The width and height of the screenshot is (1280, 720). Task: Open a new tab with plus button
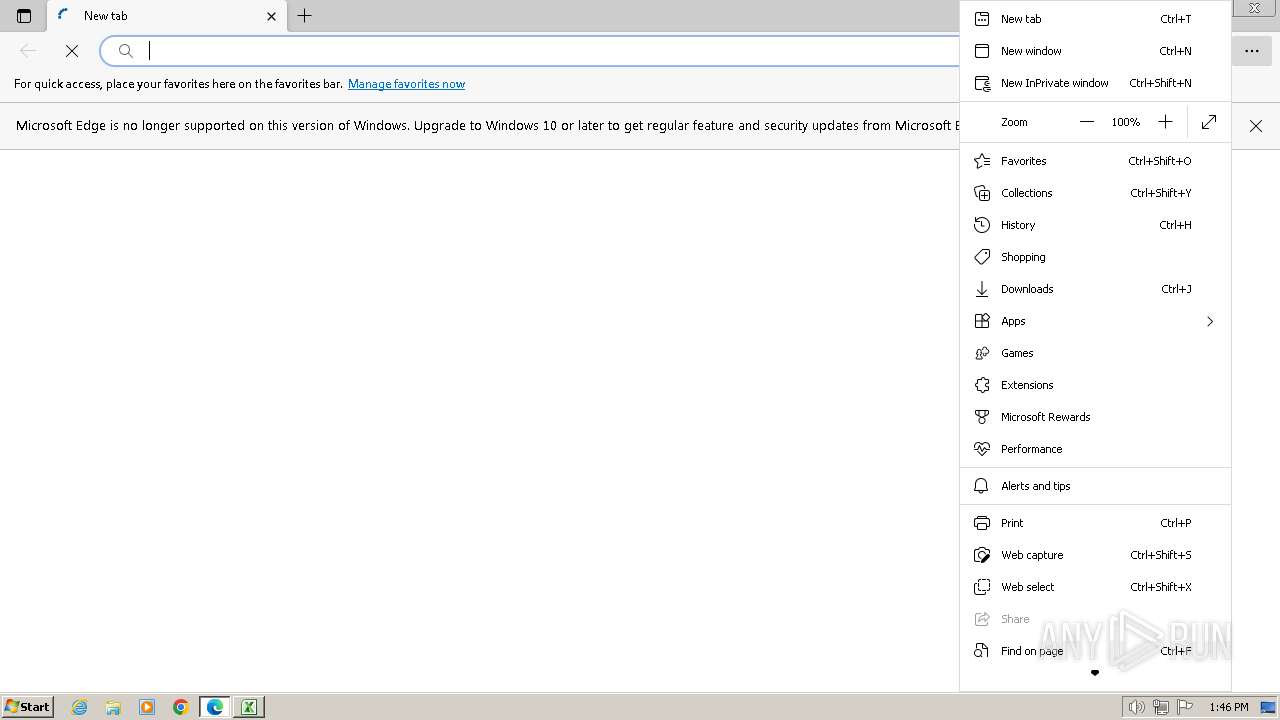tap(305, 16)
